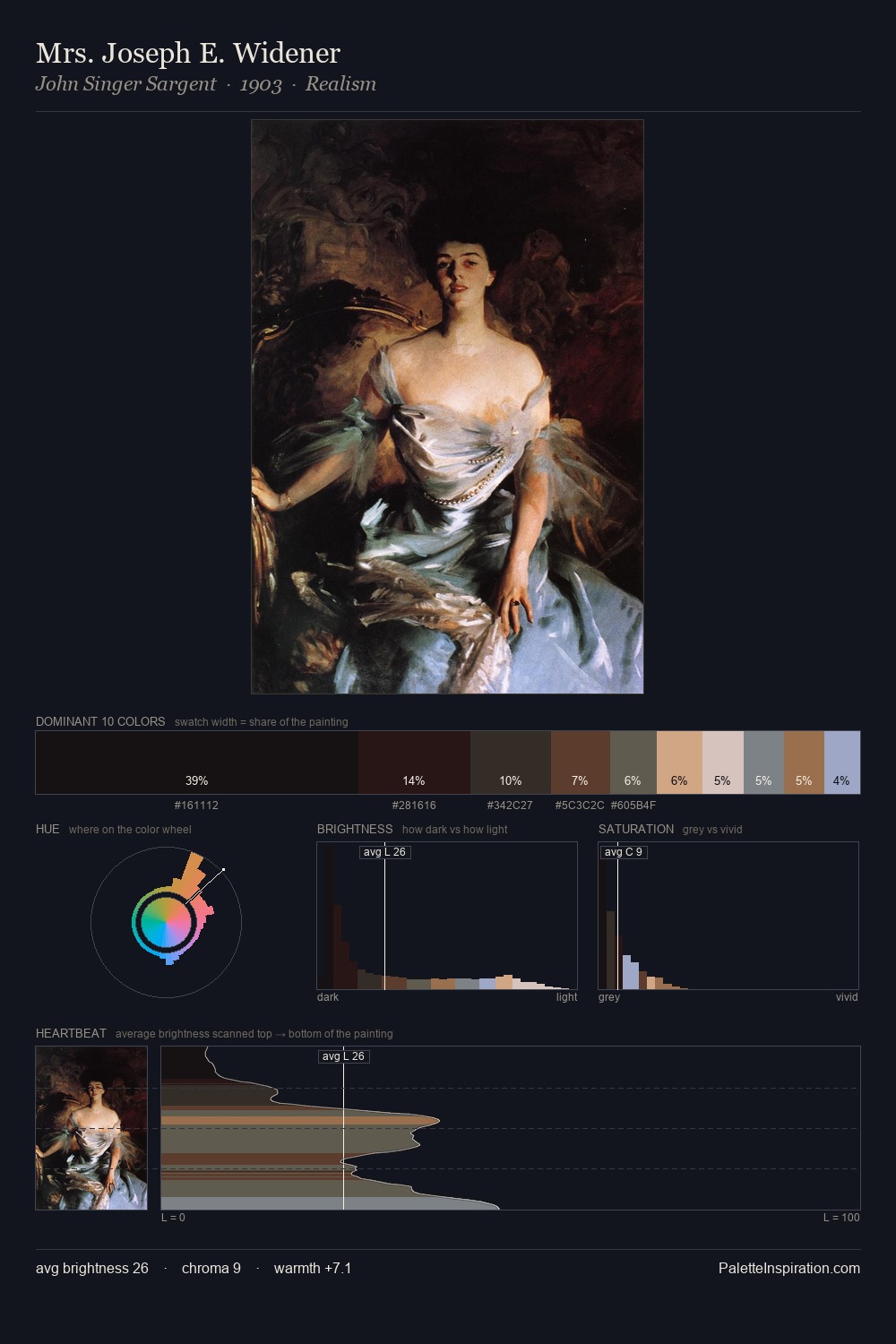Open the PaletteInspiration.com link
This screenshot has height=1344, width=896.
pos(789,1268)
